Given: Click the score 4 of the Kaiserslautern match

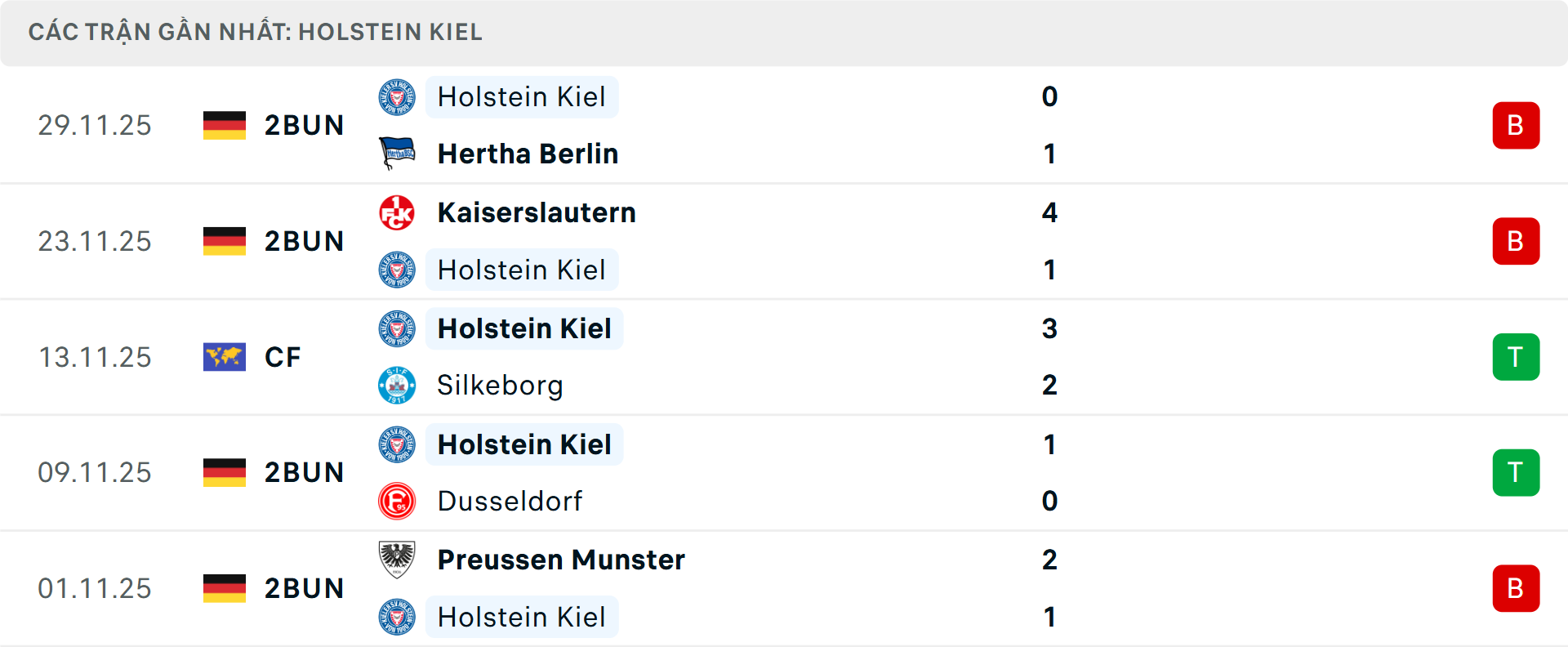Looking at the screenshot, I should click(1050, 212).
